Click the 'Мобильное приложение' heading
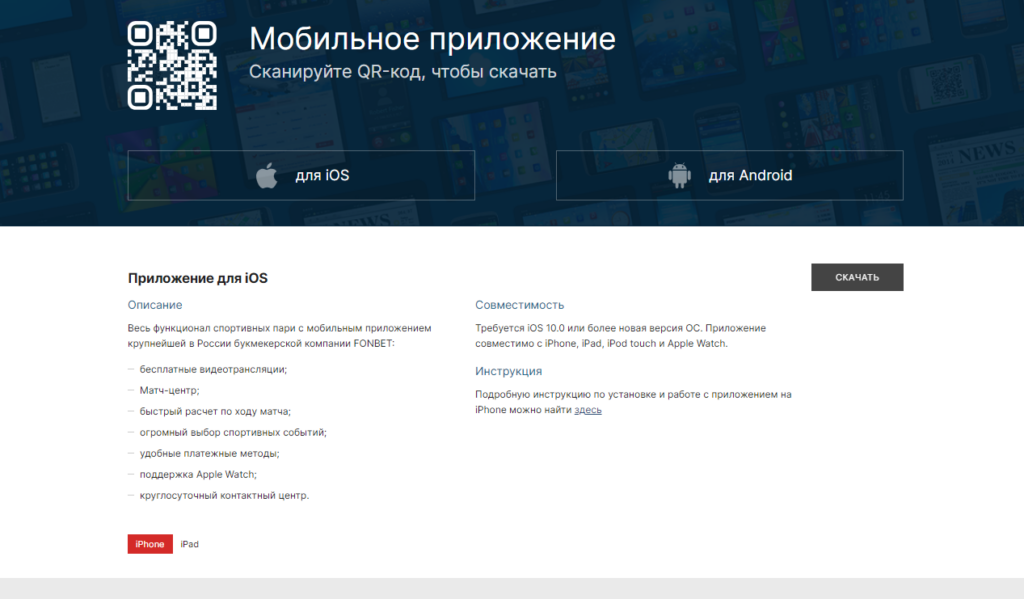The width and height of the screenshot is (1024, 599). pyautogui.click(x=432, y=39)
